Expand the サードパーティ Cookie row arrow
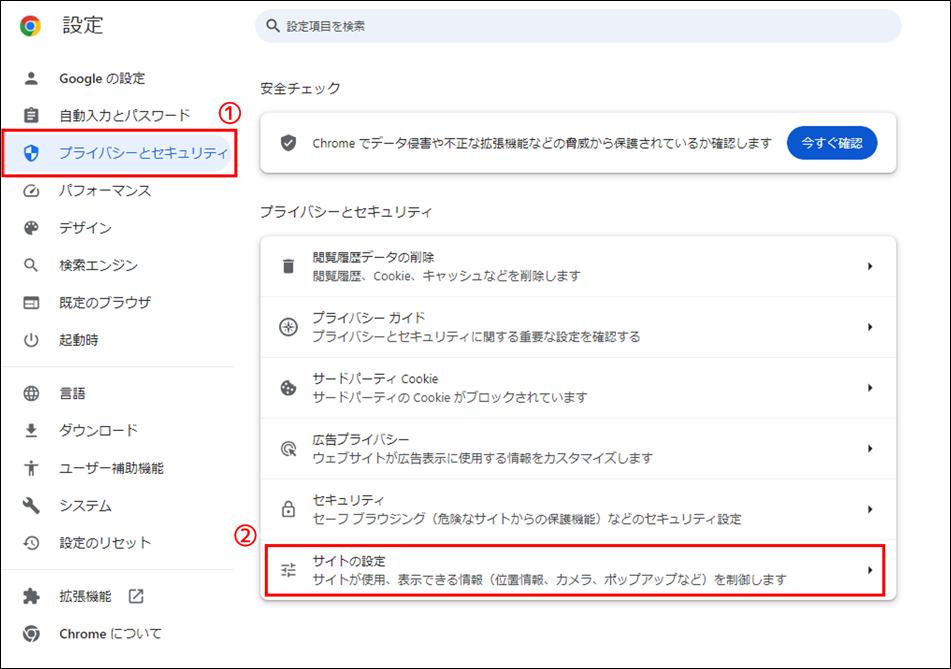The height and width of the screenshot is (669, 951). pyautogui.click(x=870, y=388)
